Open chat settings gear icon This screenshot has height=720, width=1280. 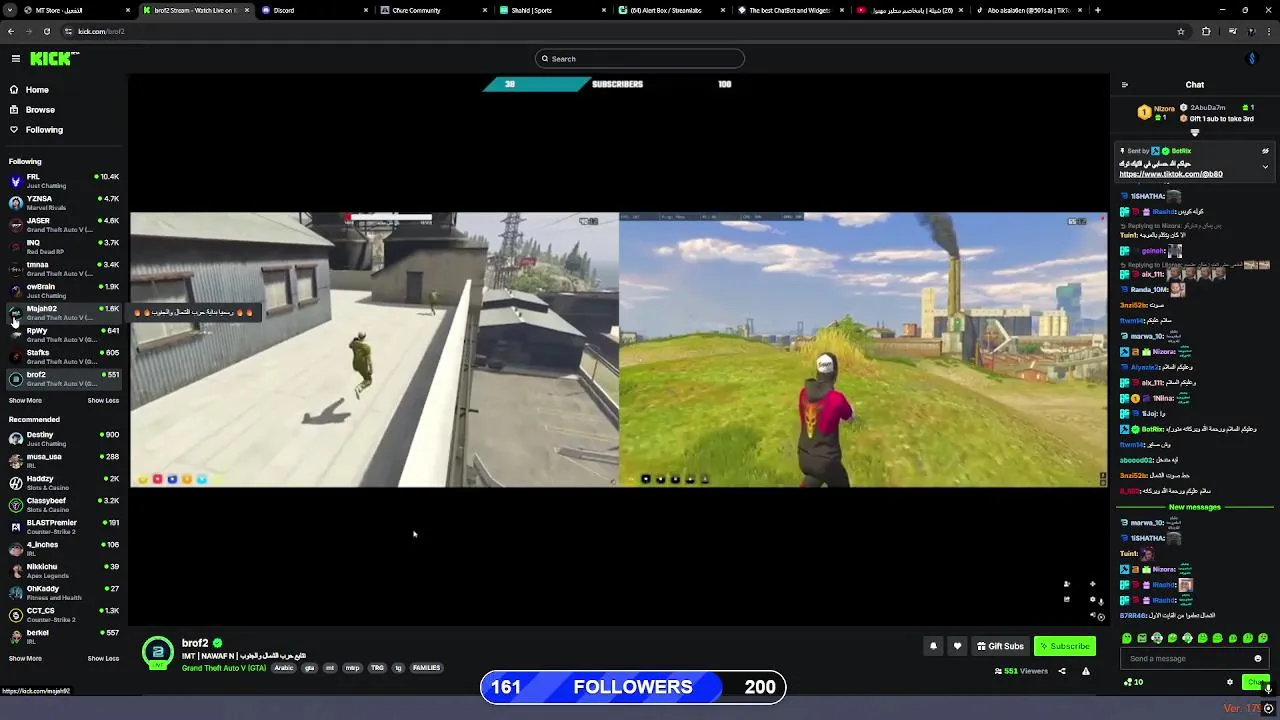pos(1230,682)
